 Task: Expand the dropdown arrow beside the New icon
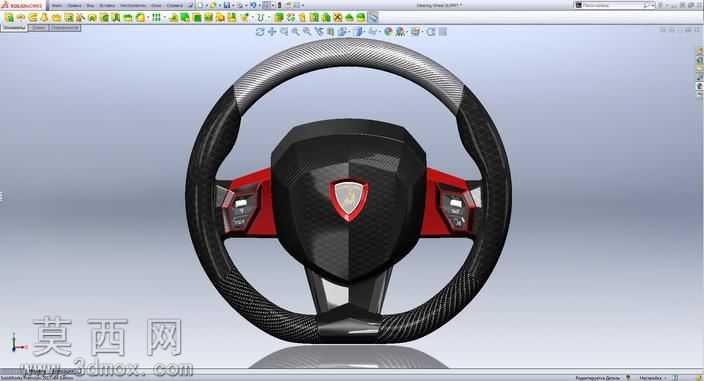206,6
